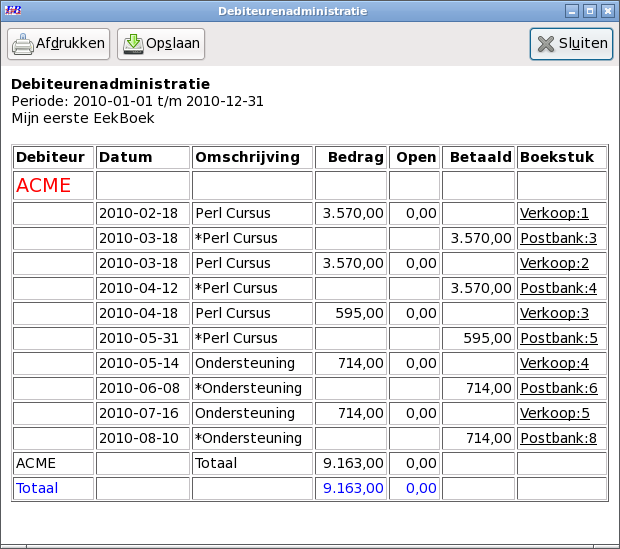Close window using title bar X
This screenshot has width=620, height=549.
(606, 11)
